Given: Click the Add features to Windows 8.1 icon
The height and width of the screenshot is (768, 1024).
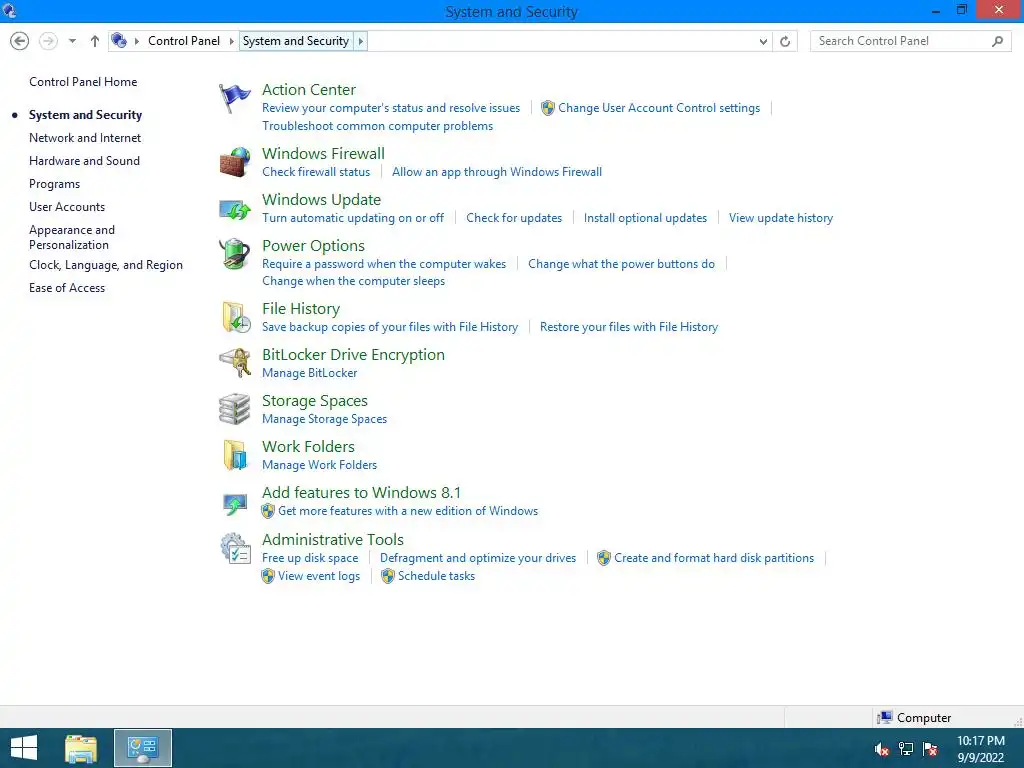Looking at the screenshot, I should [x=234, y=504].
